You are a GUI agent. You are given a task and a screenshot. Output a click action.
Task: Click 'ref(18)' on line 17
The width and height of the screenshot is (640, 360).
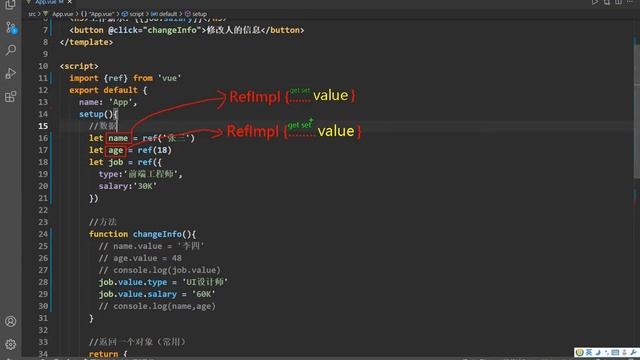[155, 150]
